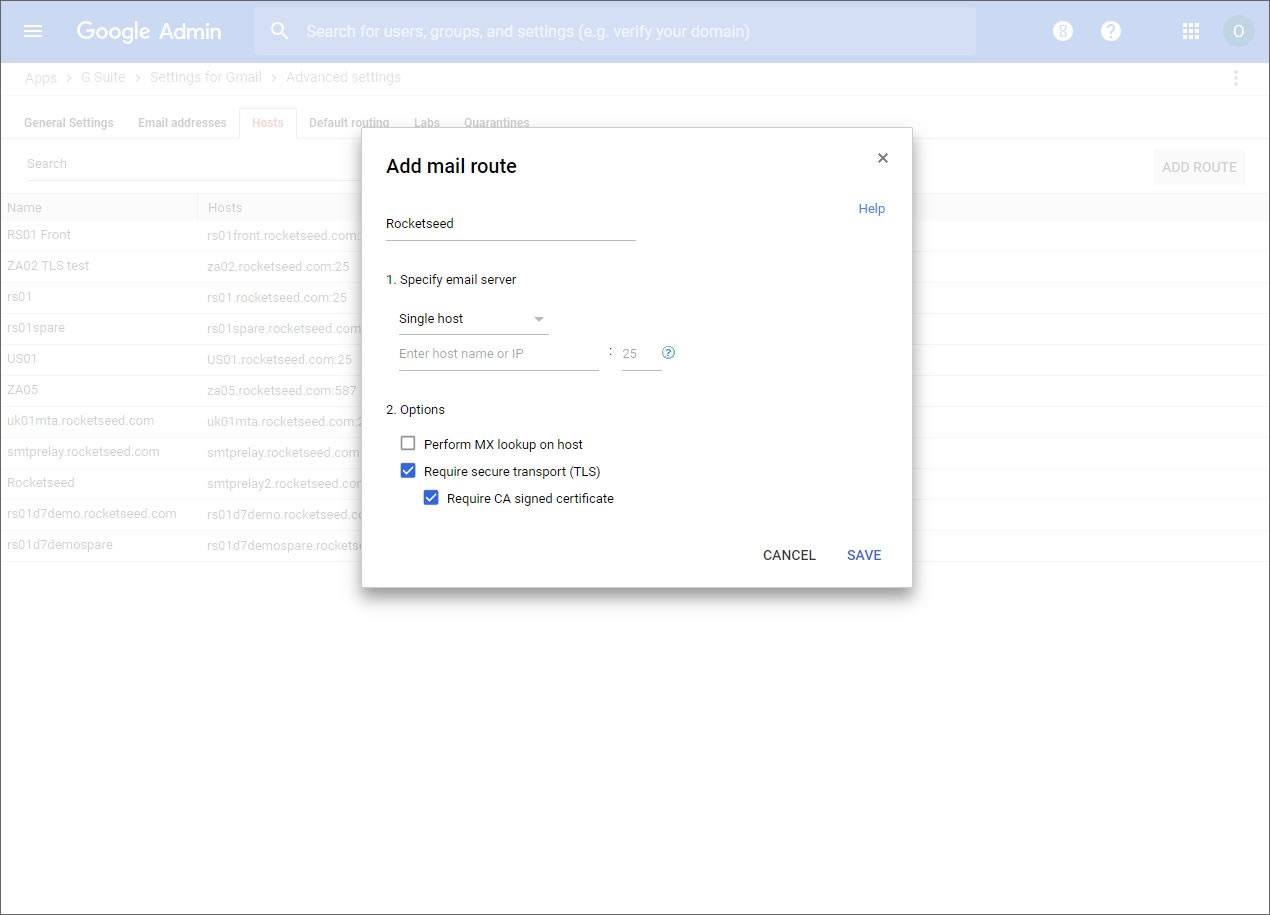Click the Save button
This screenshot has height=915, width=1270.
pyautogui.click(x=863, y=555)
